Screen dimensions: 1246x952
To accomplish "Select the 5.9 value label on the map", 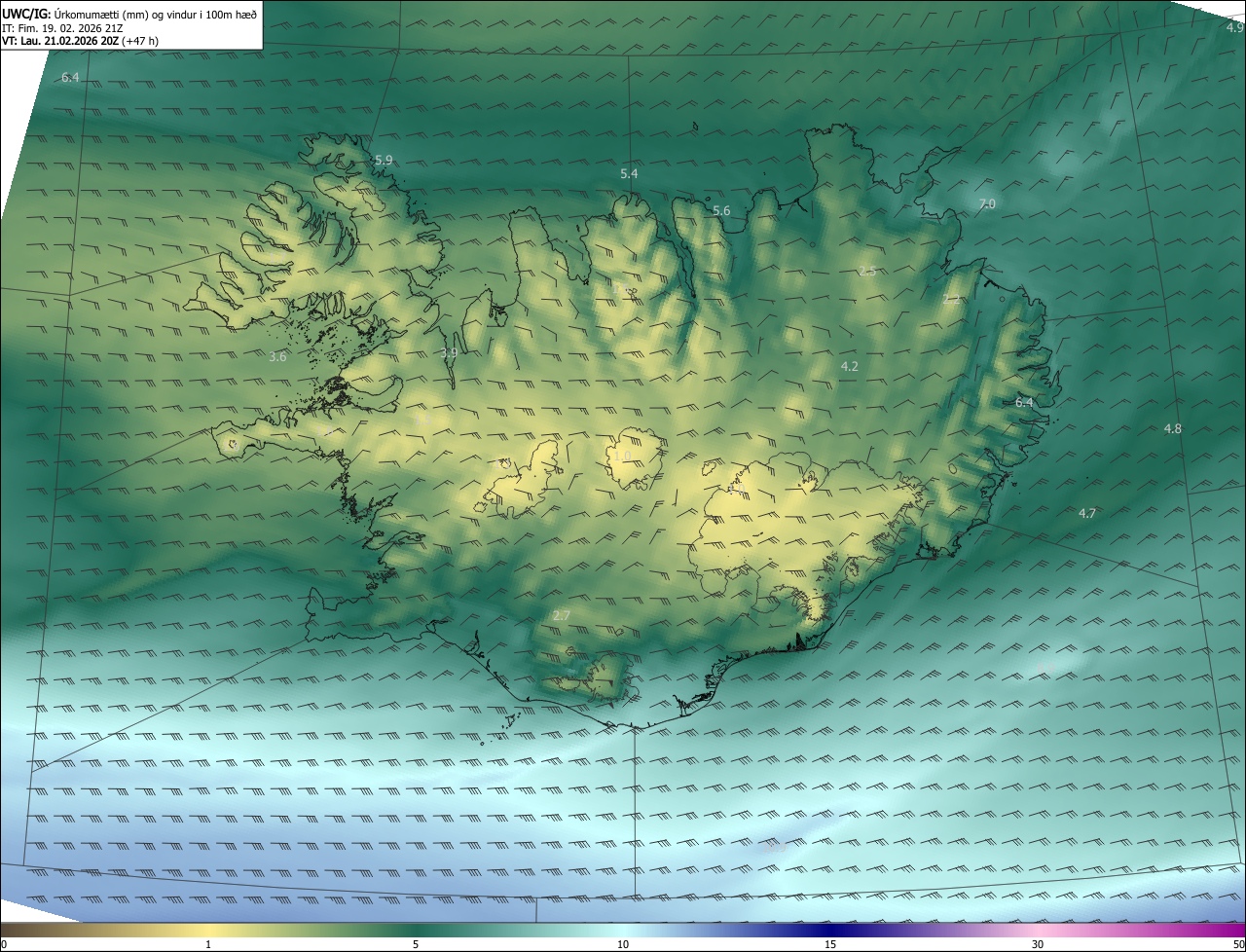I will point(384,160).
